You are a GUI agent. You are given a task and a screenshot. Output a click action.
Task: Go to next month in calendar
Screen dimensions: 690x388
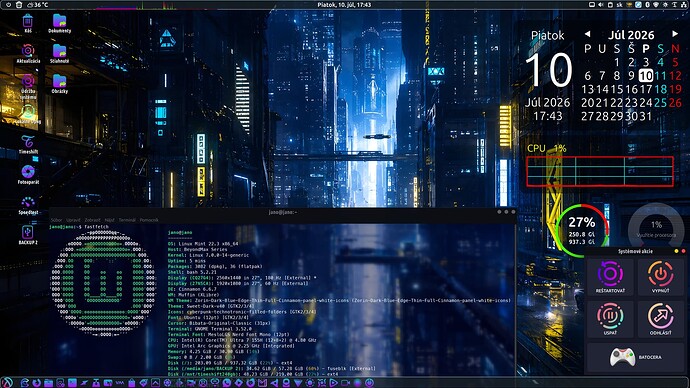[x=675, y=34]
